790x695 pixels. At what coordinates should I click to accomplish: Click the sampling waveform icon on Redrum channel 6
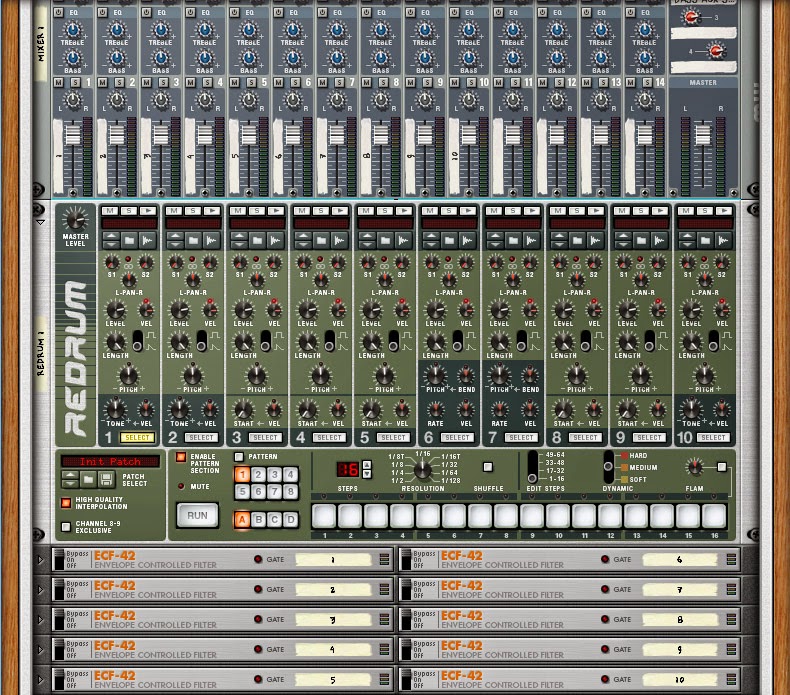[468, 240]
